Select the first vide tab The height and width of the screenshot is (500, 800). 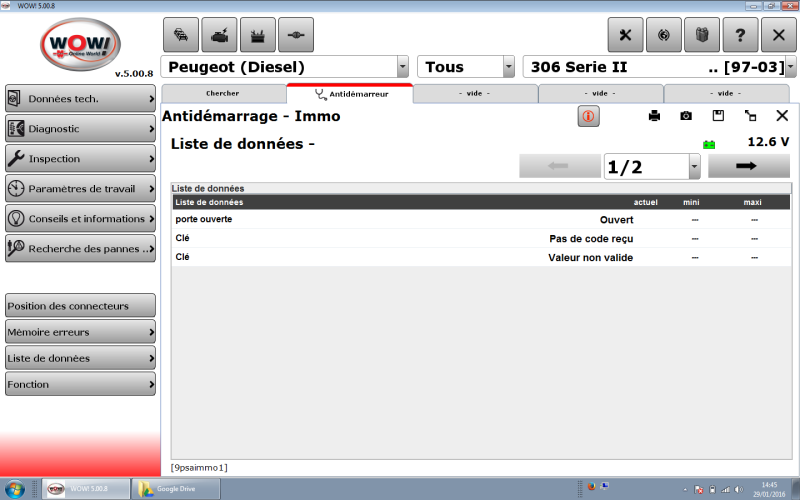474,93
